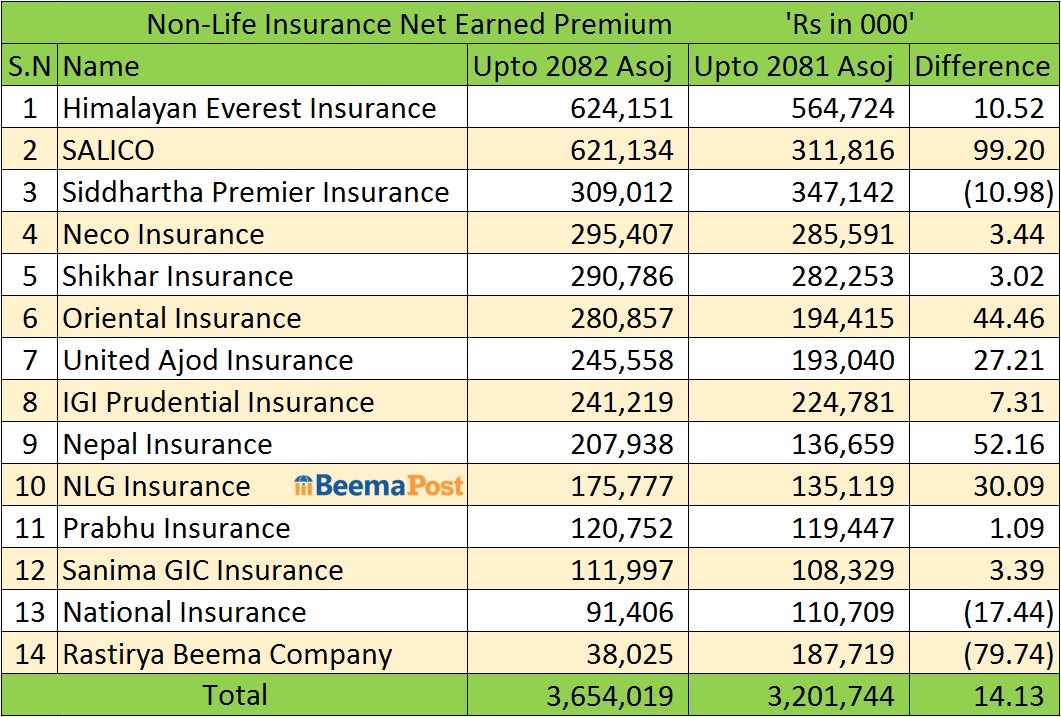This screenshot has height=717, width=1061.
Task: Select Siddhartha Premier Insurance difference value (10.98)
Action: 1008,192
